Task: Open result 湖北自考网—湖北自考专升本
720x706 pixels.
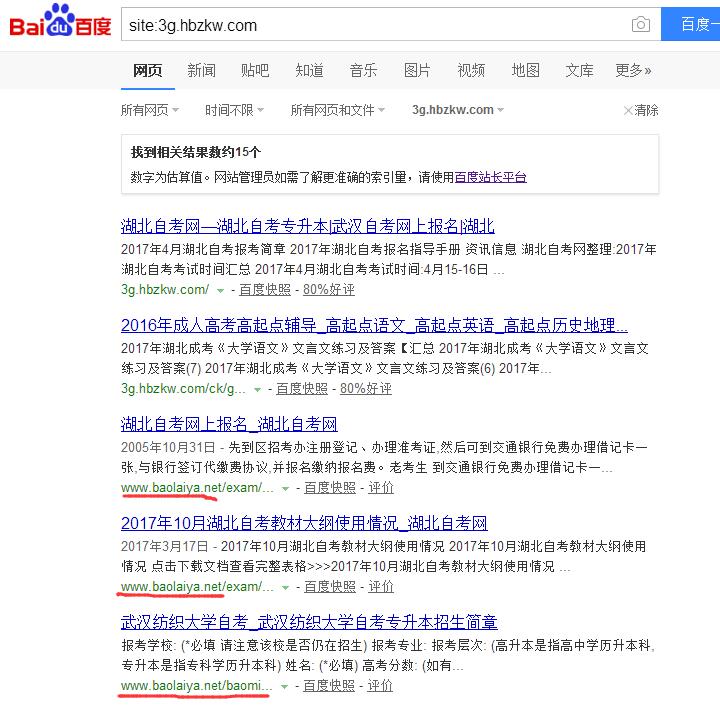Action: [x=308, y=226]
